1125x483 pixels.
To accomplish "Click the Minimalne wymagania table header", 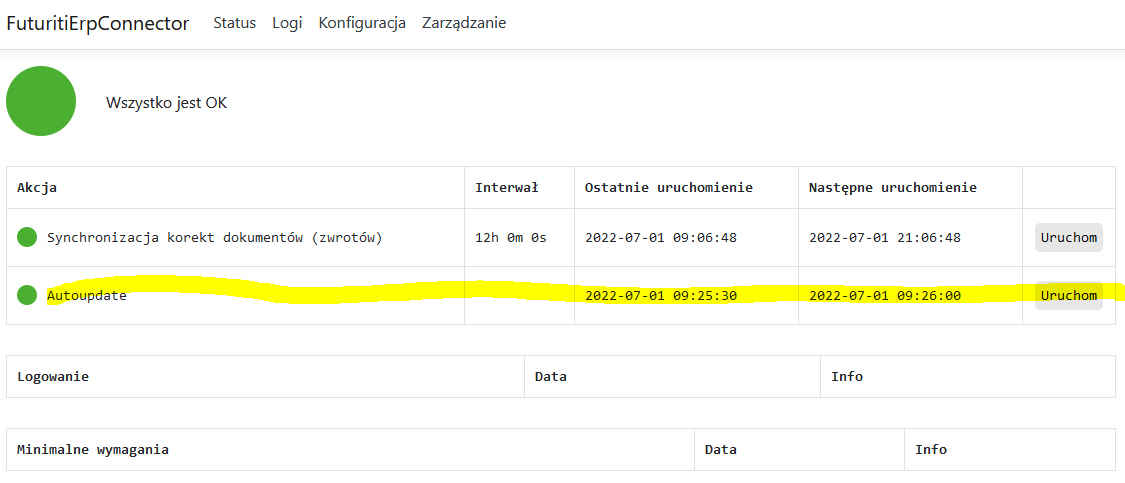I will [93, 450].
